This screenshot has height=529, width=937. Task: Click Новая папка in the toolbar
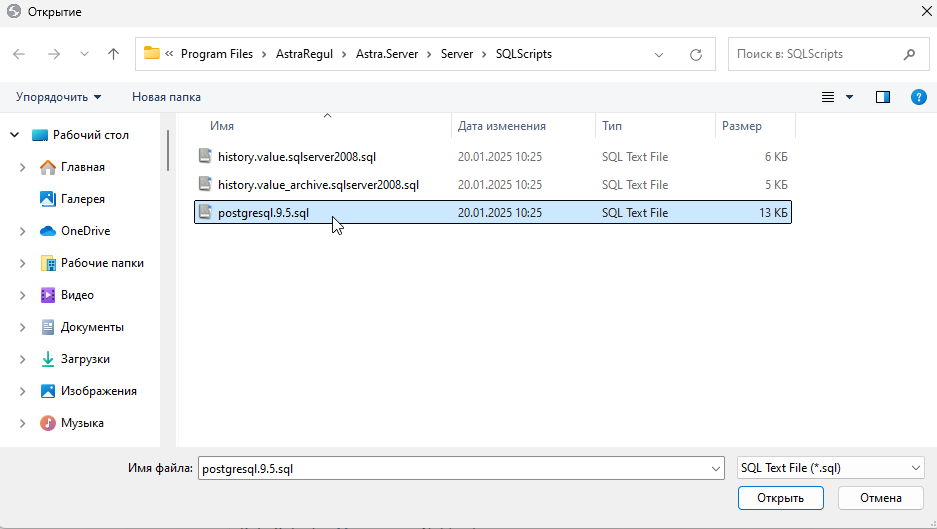coord(166,97)
